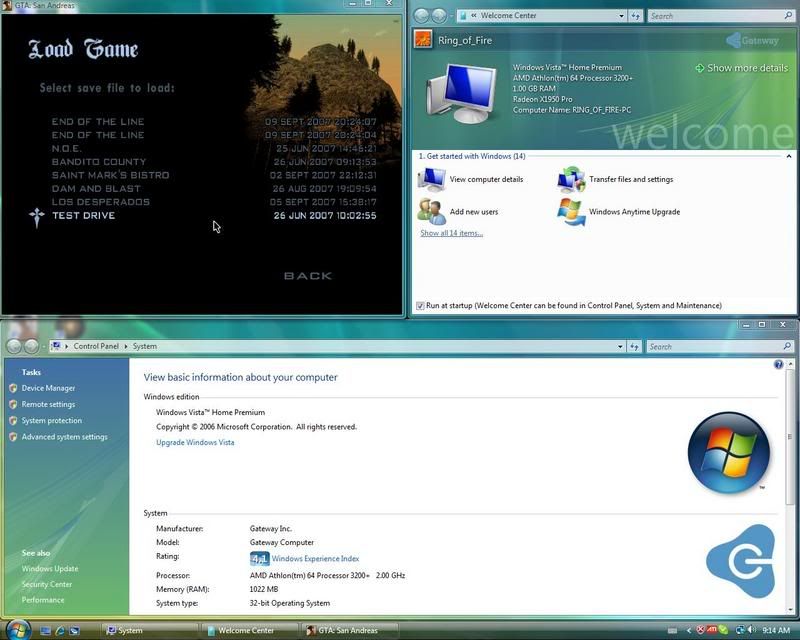
Task: Click Back button in Welcome Center window
Action: click(421, 16)
